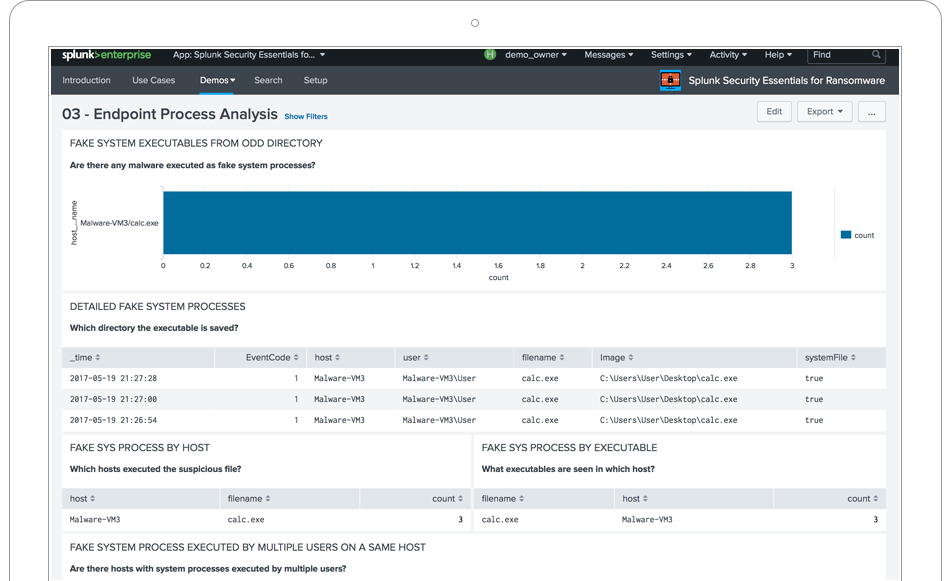Click the search magnifier icon in Find
The height and width of the screenshot is (581, 950).
coord(876,55)
